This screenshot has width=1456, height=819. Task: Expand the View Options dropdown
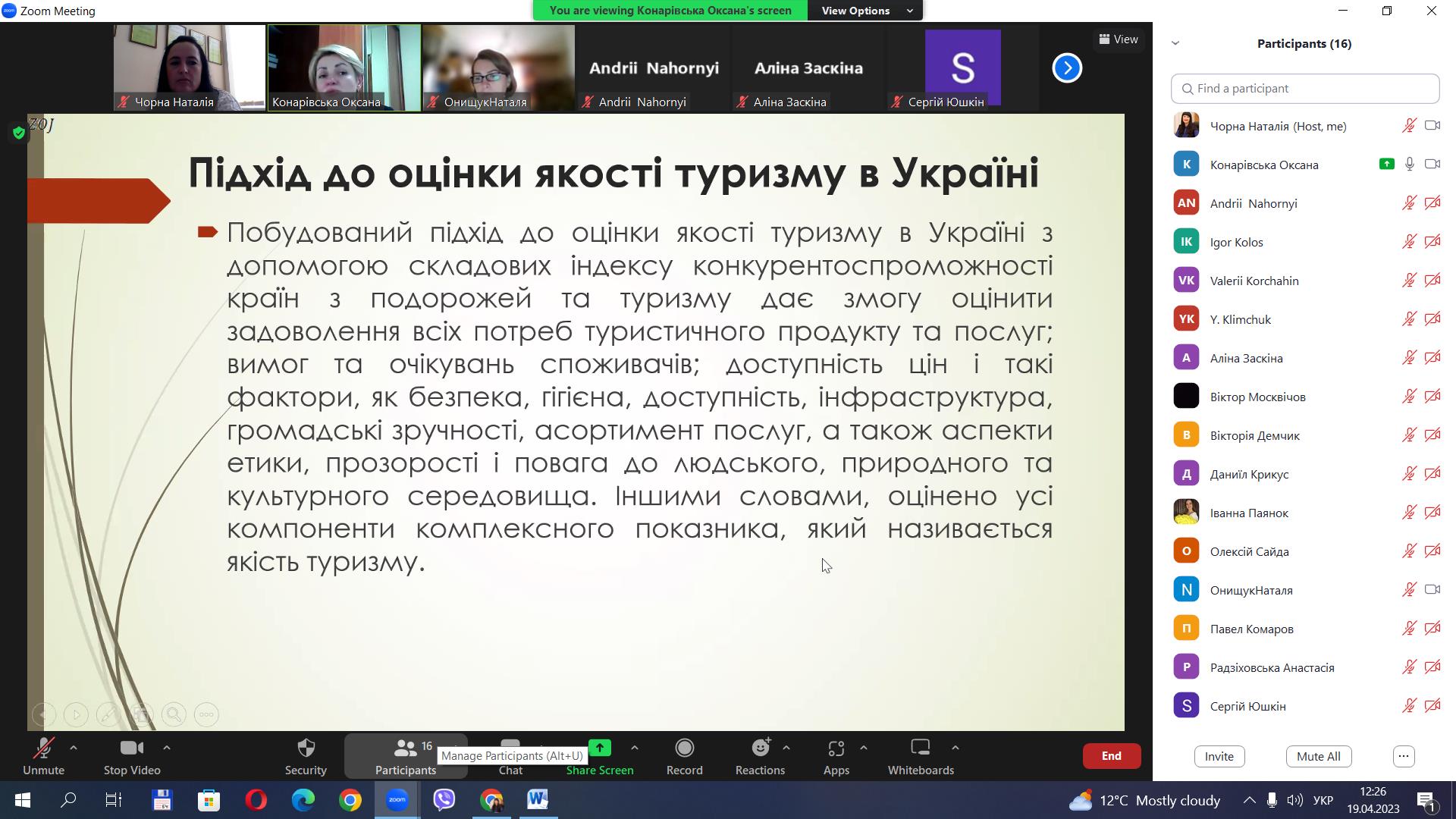(x=864, y=11)
